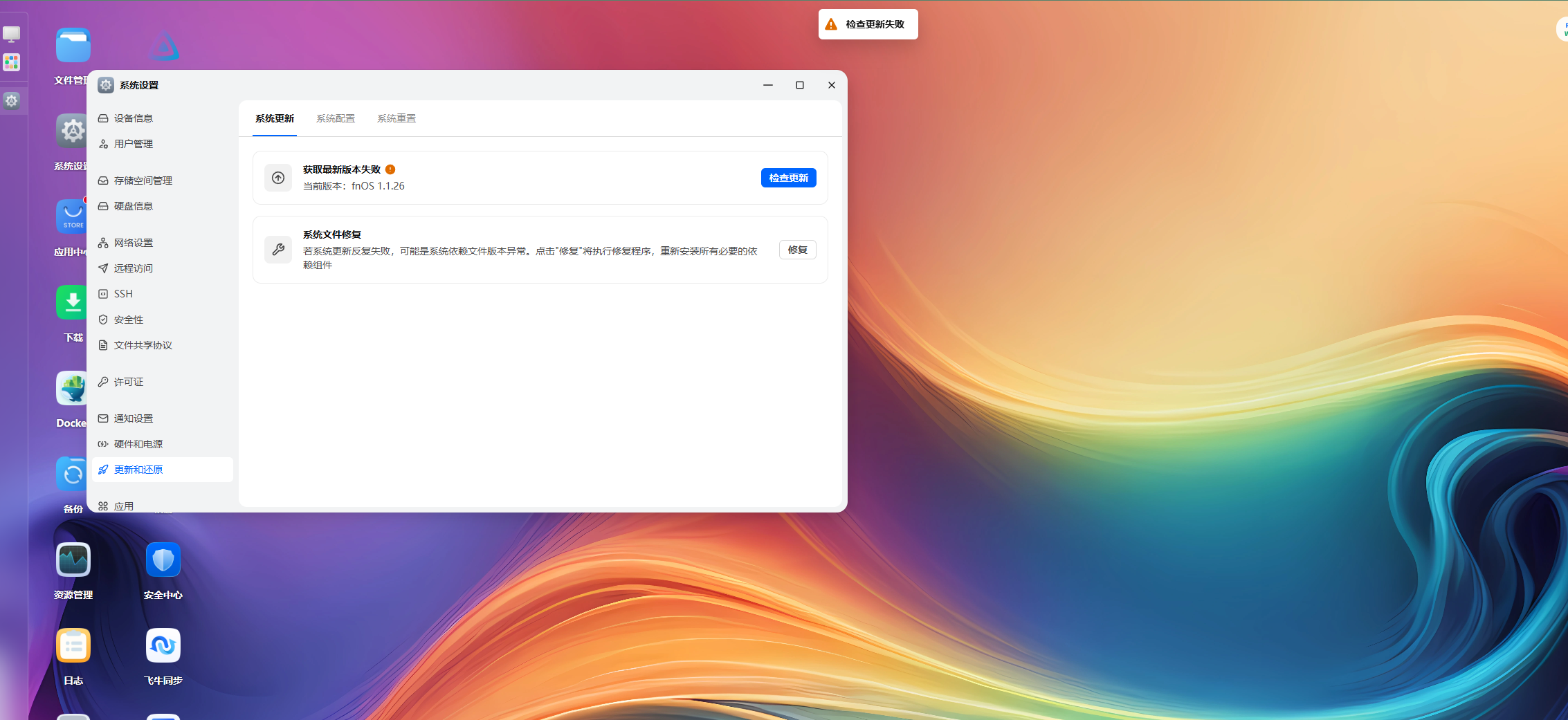The image size is (1568, 720).
Task: Maximize the 系统设置 window
Action: click(800, 85)
